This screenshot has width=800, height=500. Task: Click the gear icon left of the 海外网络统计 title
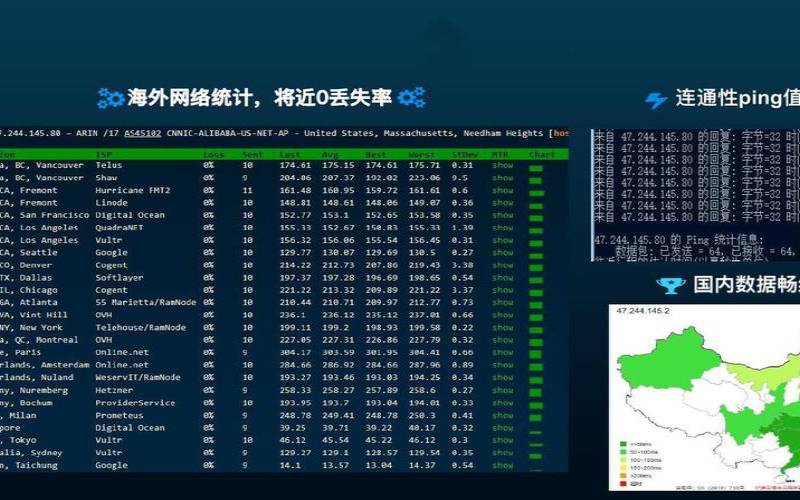point(110,98)
